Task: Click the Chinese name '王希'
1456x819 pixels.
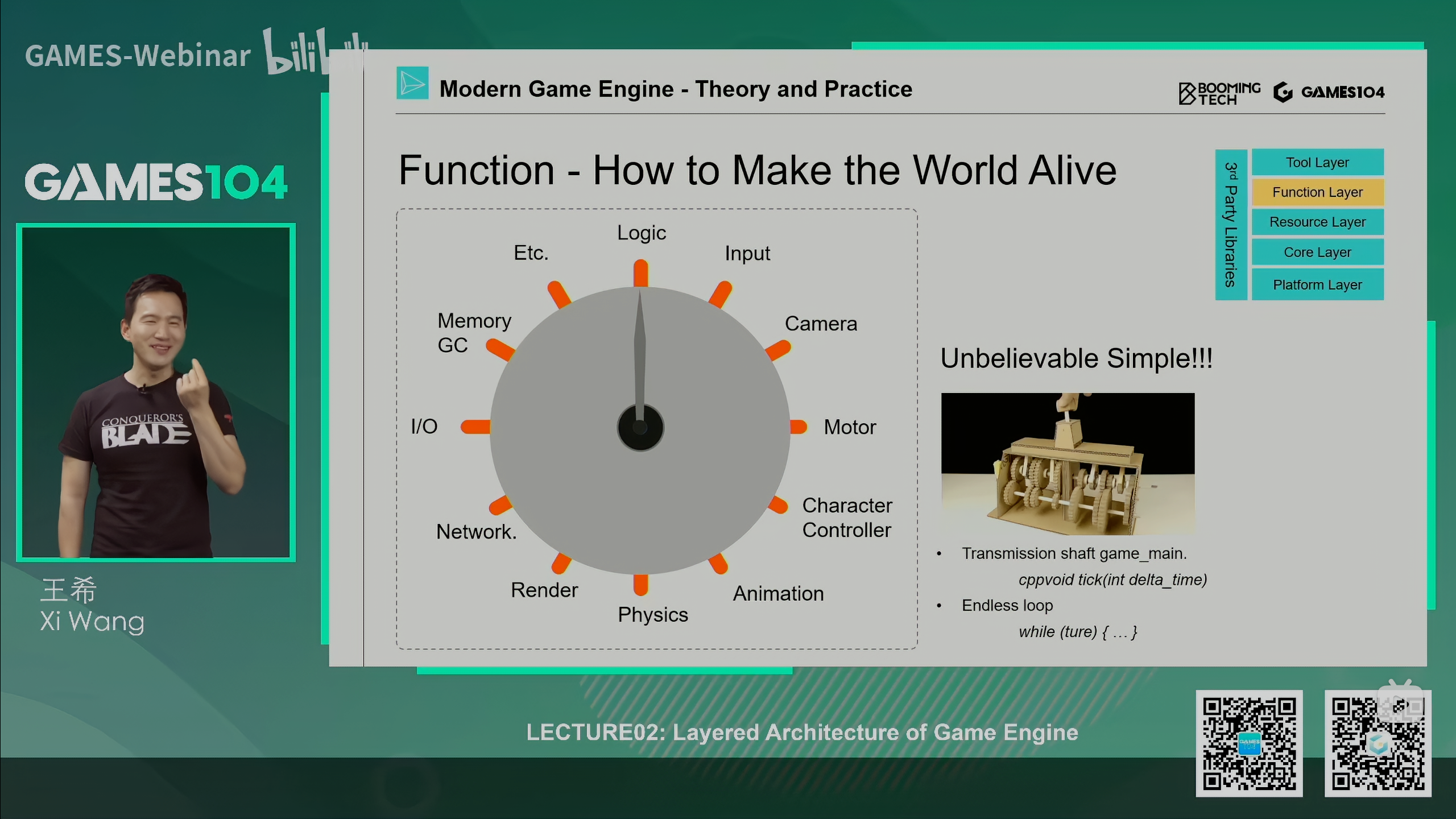Action: [69, 589]
